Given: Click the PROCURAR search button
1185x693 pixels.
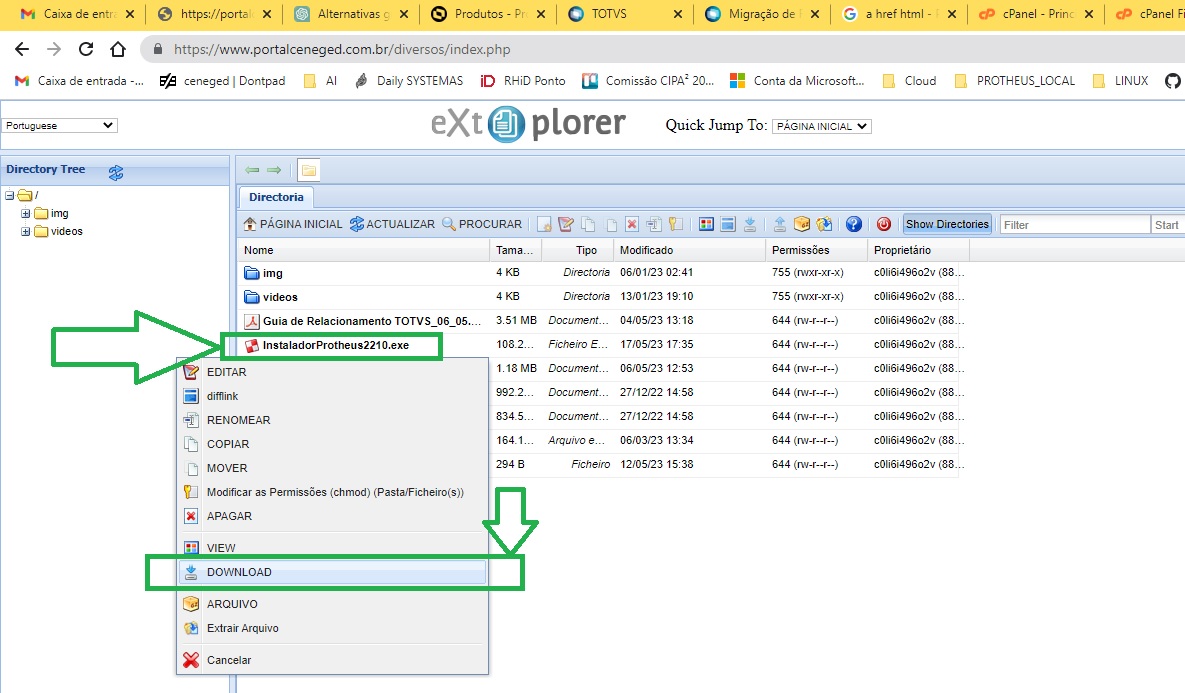Looking at the screenshot, I should coord(482,224).
